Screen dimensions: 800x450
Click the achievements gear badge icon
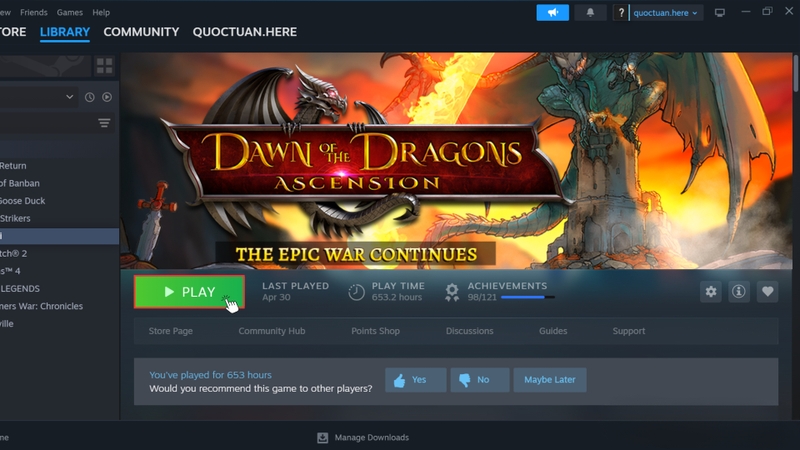click(452, 292)
